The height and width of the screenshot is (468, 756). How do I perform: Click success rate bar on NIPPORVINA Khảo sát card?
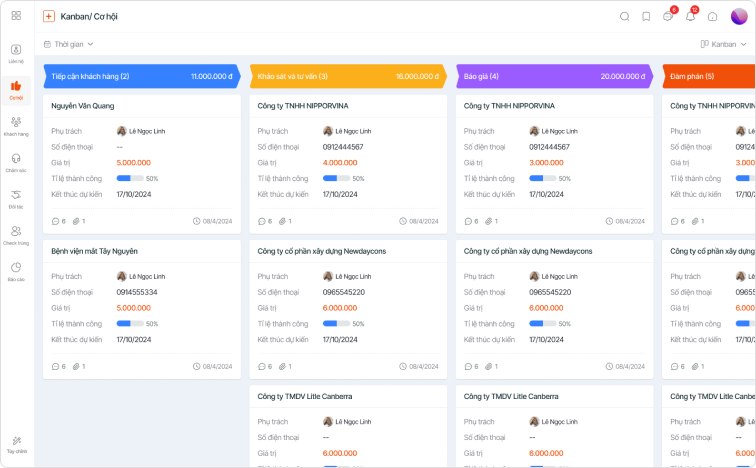pyautogui.click(x=337, y=178)
